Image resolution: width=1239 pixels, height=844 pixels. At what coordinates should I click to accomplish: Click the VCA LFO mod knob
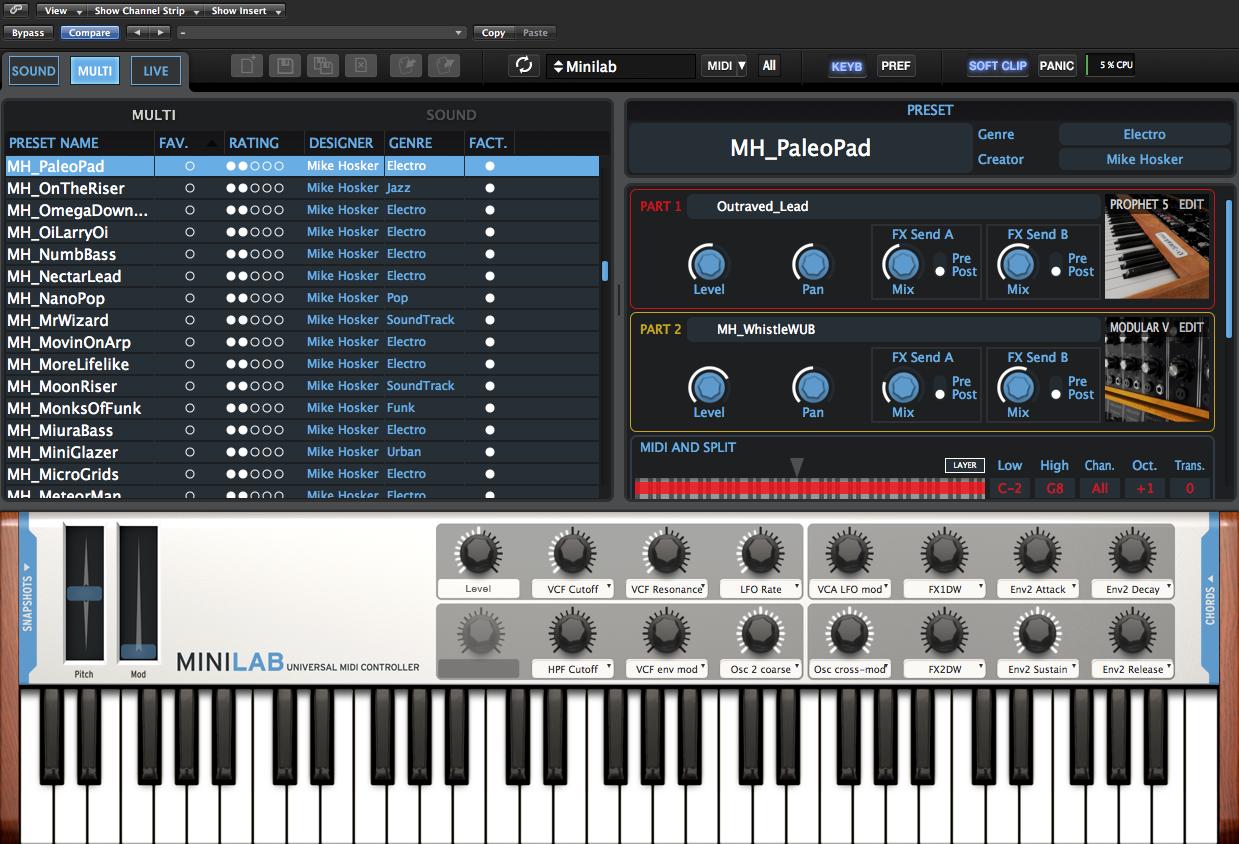[x=849, y=551]
